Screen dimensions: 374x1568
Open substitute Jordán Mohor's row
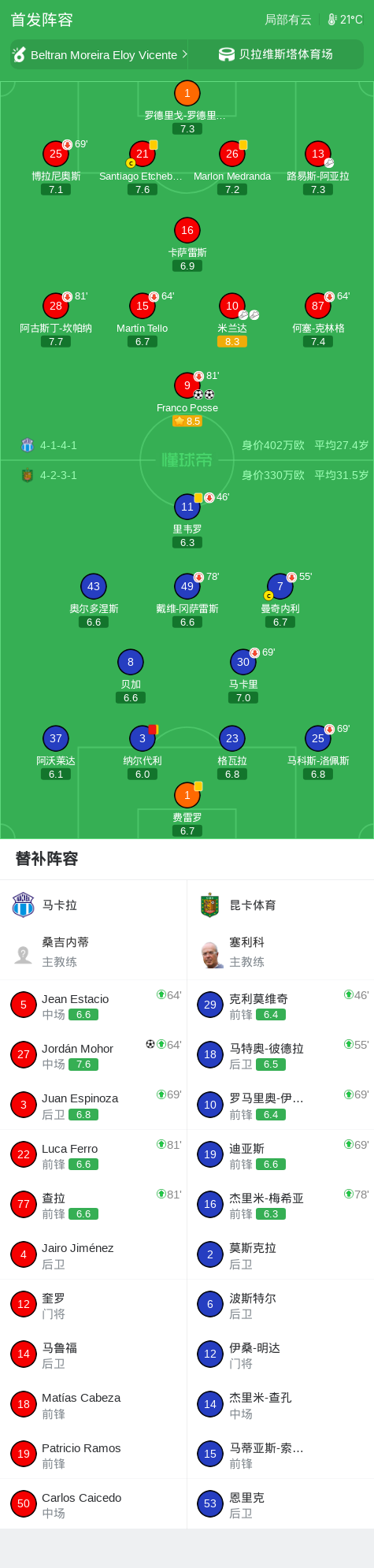(93, 1055)
